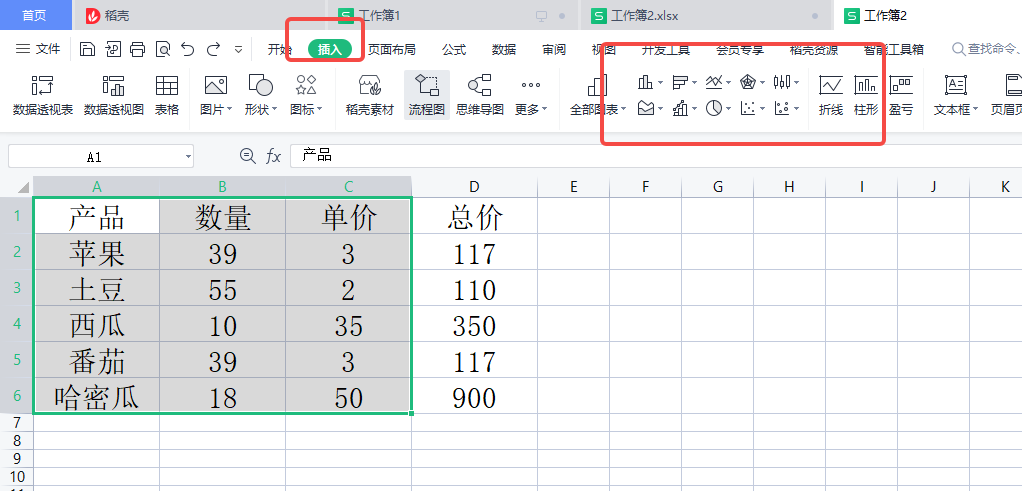Click the pie chart icon
This screenshot has width=1022, height=491.
714,109
